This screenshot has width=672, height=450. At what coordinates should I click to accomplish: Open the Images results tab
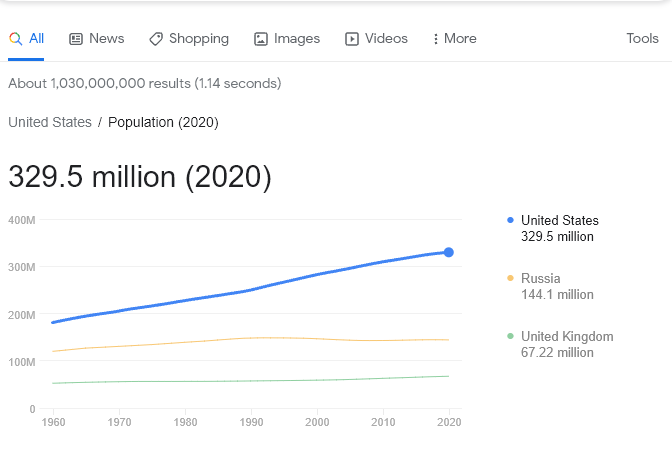[x=287, y=39]
